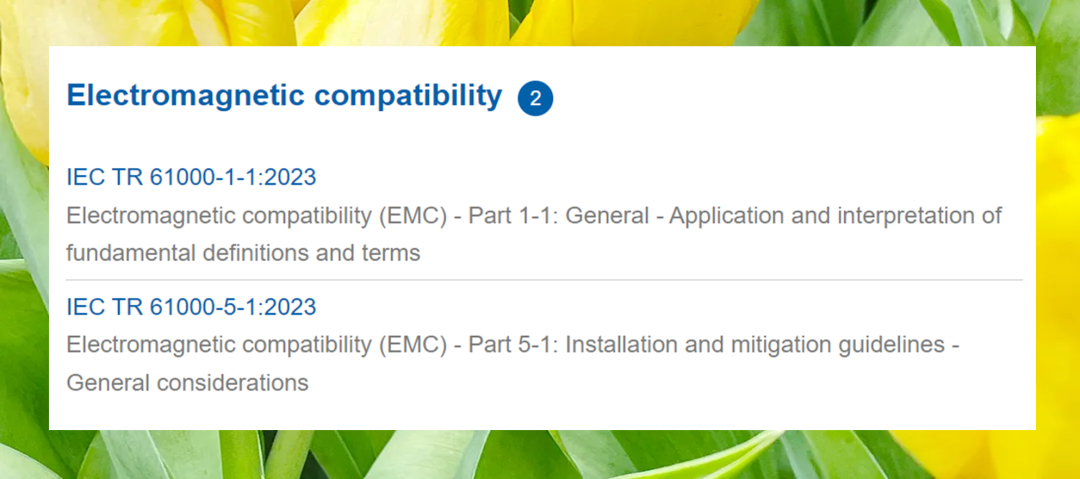Click 'Installation and mitigation guidelines' description text
The height and width of the screenshot is (479, 1080).
[x=755, y=345]
